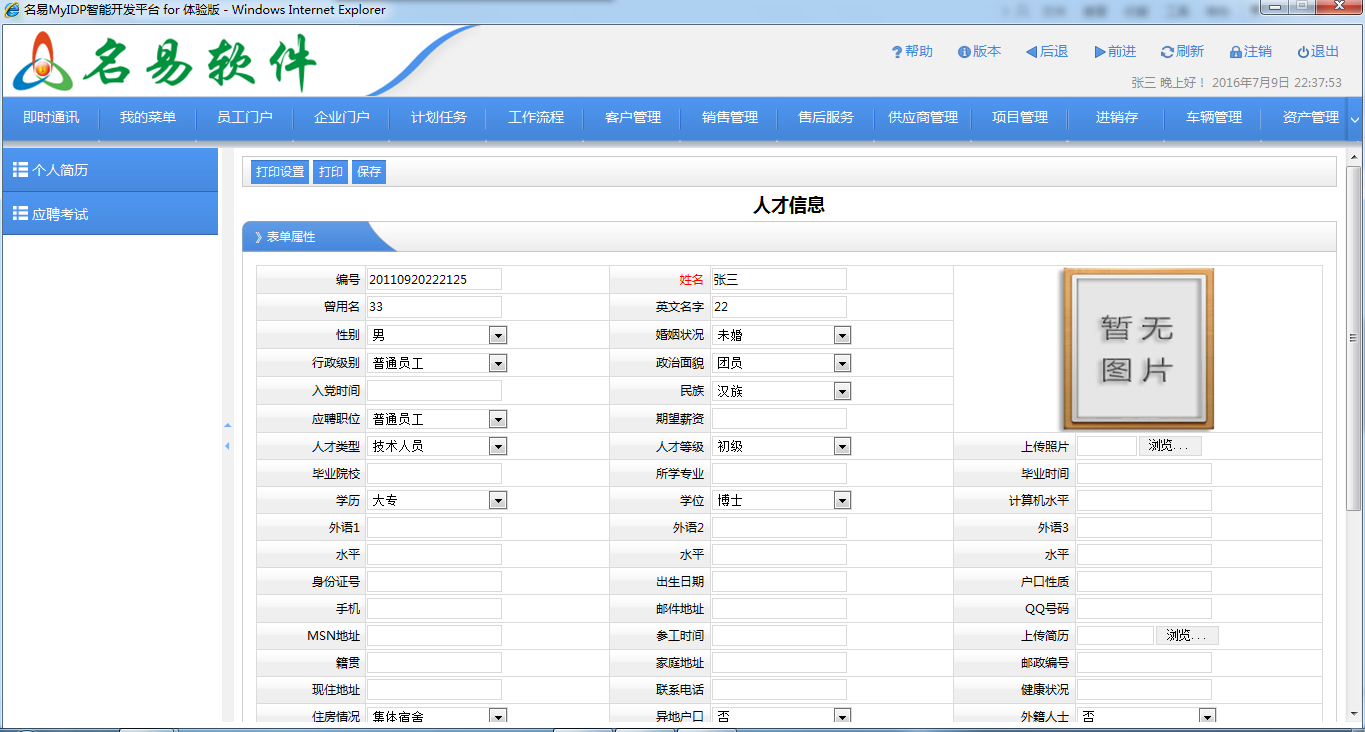Expand the 性别 dropdown

pyautogui.click(x=497, y=335)
